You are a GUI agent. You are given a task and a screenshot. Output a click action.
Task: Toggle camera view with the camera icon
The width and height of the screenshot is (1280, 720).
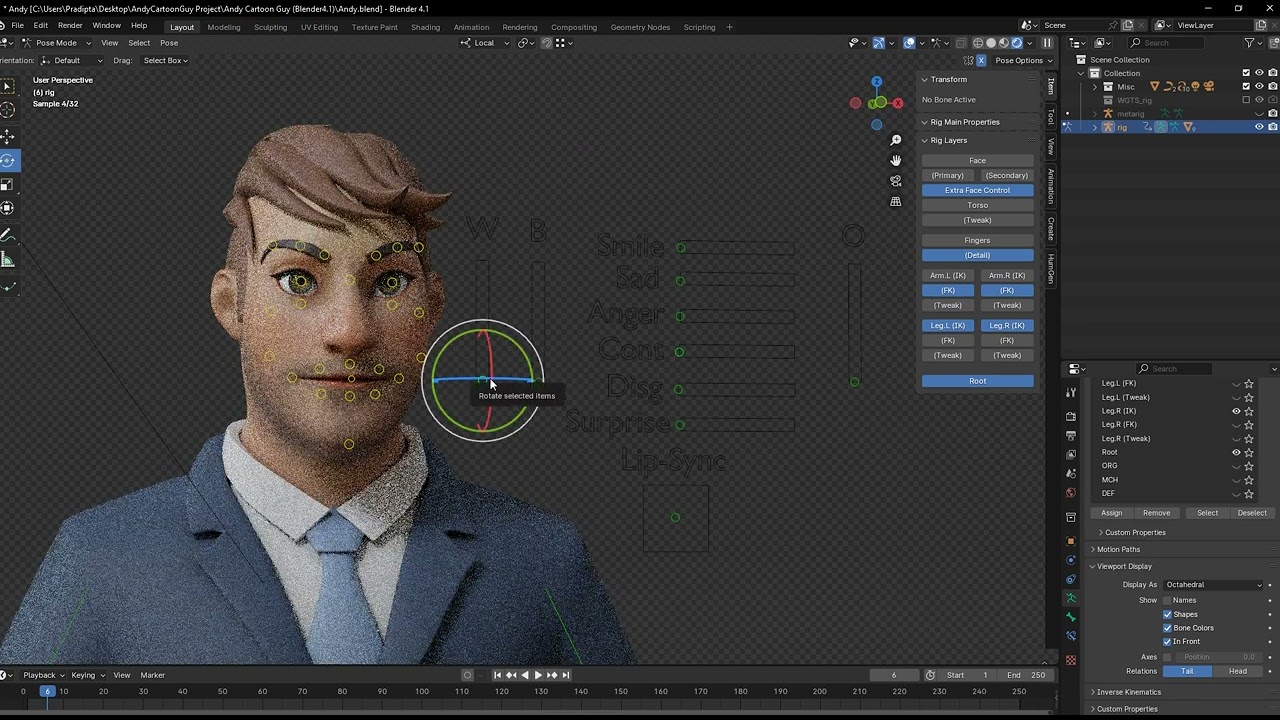point(896,181)
